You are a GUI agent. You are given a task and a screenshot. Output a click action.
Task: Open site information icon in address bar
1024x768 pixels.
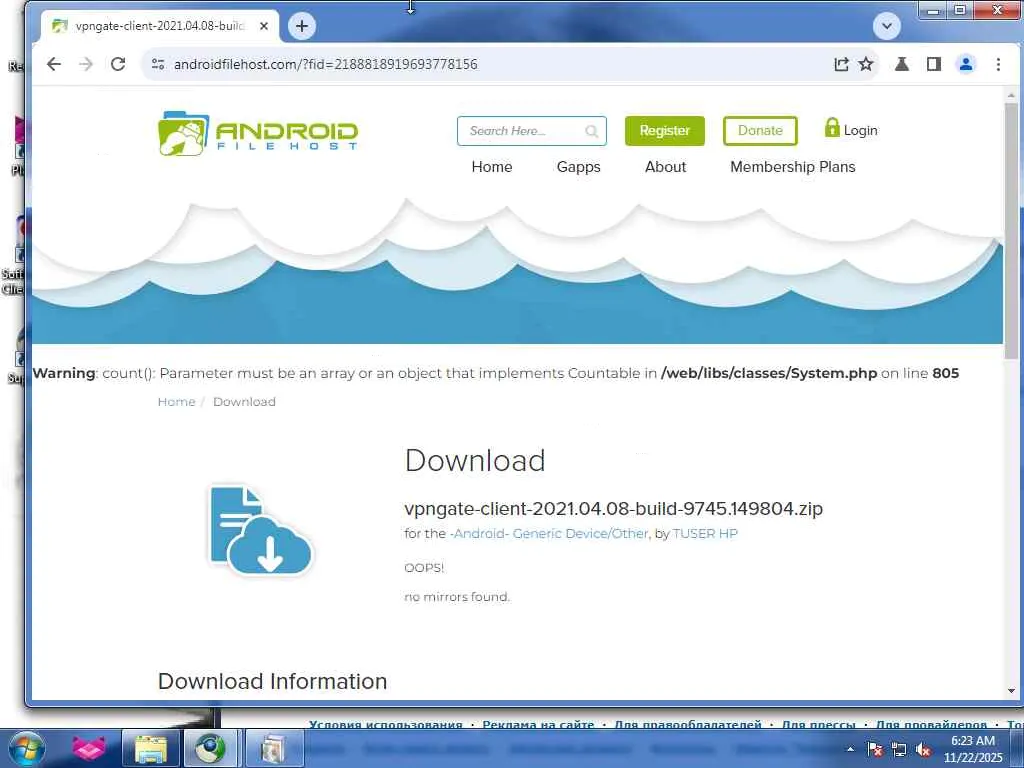tap(157, 64)
